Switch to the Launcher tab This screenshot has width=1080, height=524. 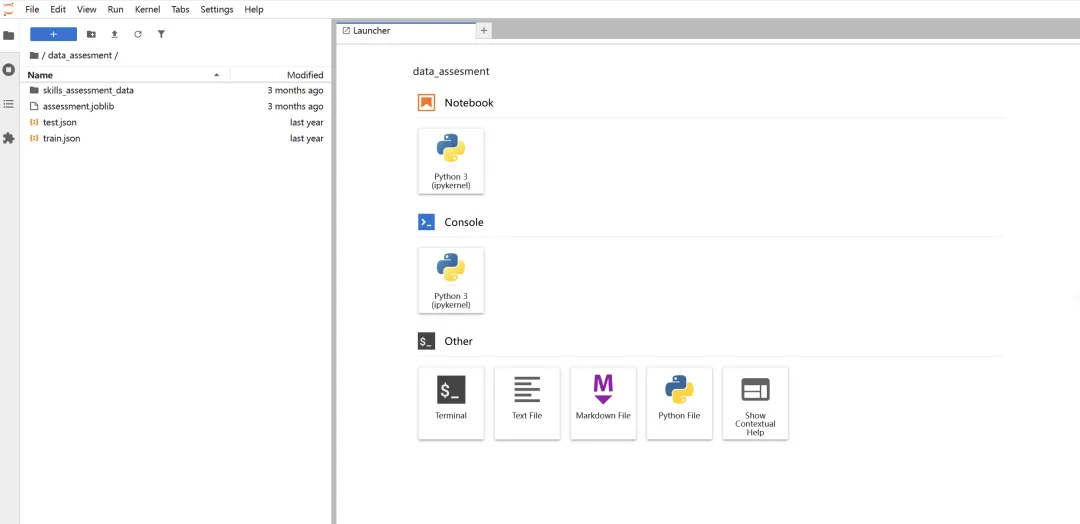(406, 31)
